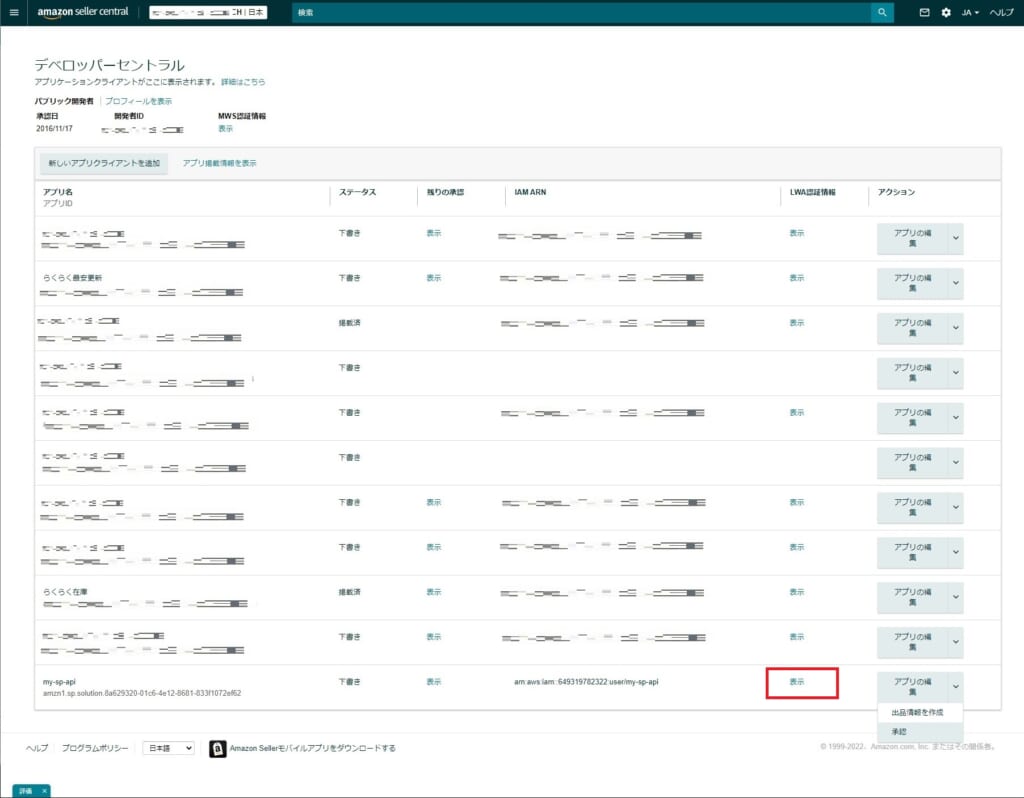Click the アプリ掲載情報を表示 link
The height and width of the screenshot is (798, 1024).
pyautogui.click(x=219, y=163)
